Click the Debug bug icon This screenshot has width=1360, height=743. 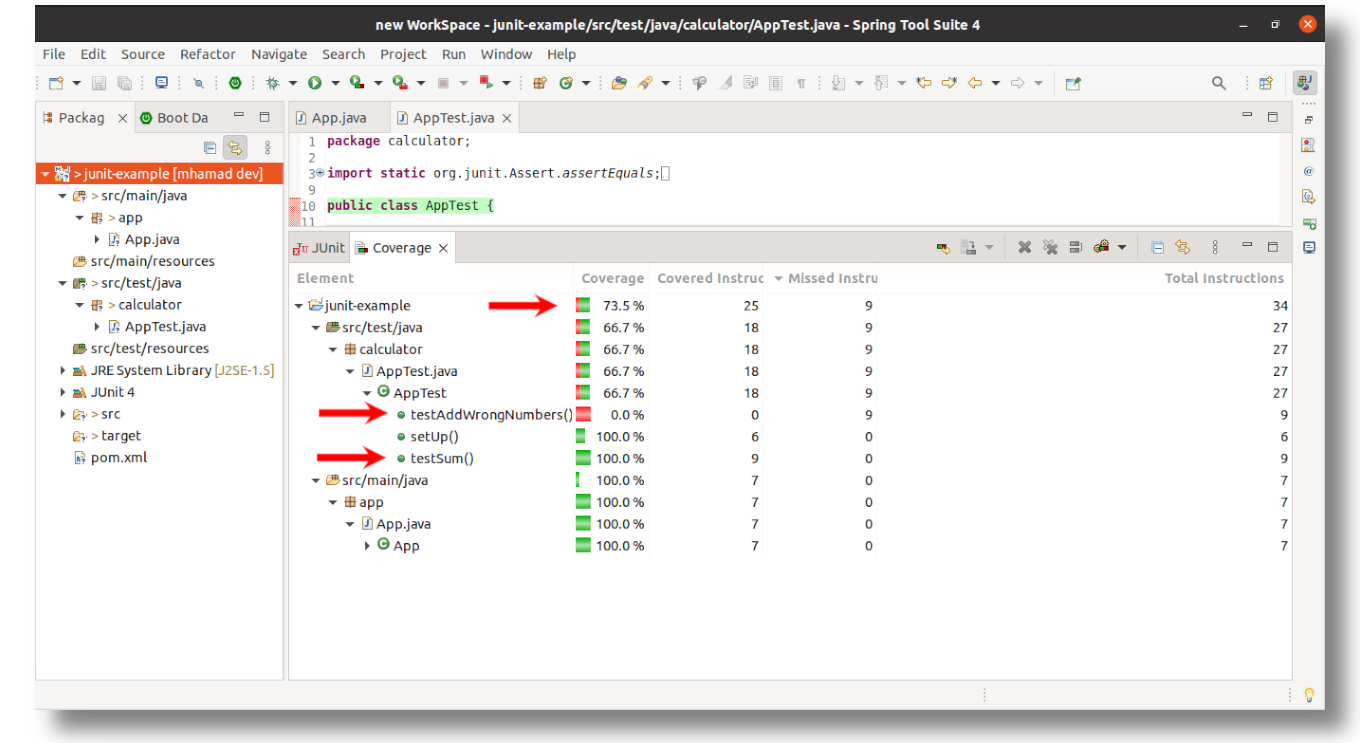(x=271, y=83)
